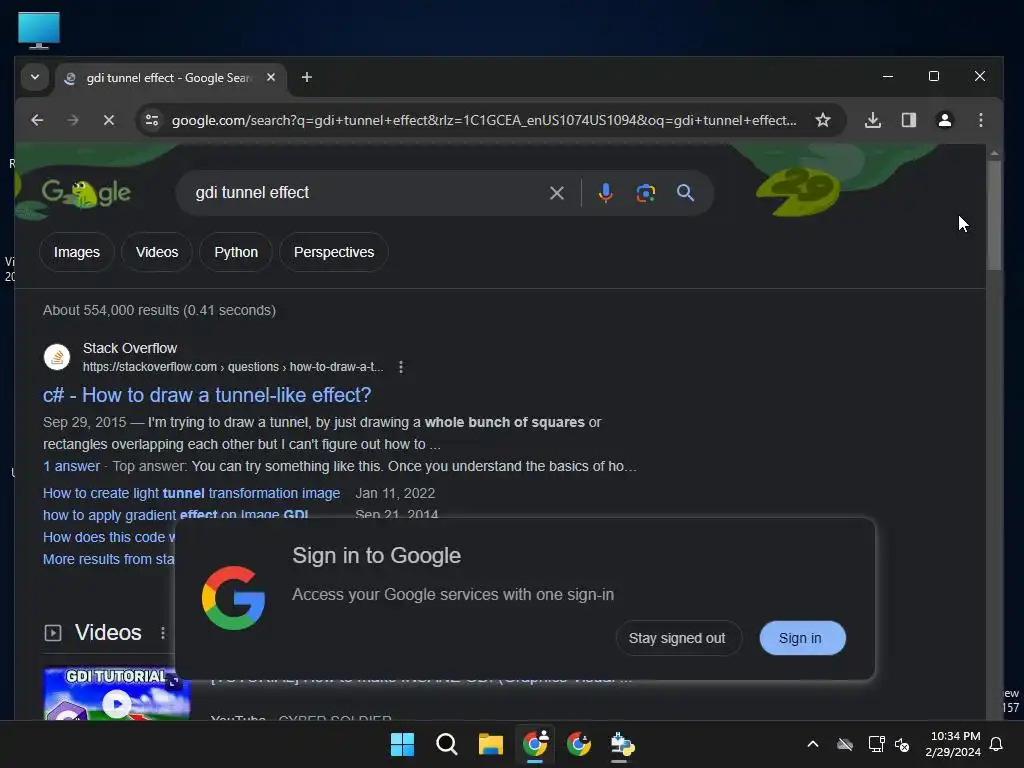Open 'How to create light tunnel transformation image'
Screen dimensions: 1024x768
191,493
